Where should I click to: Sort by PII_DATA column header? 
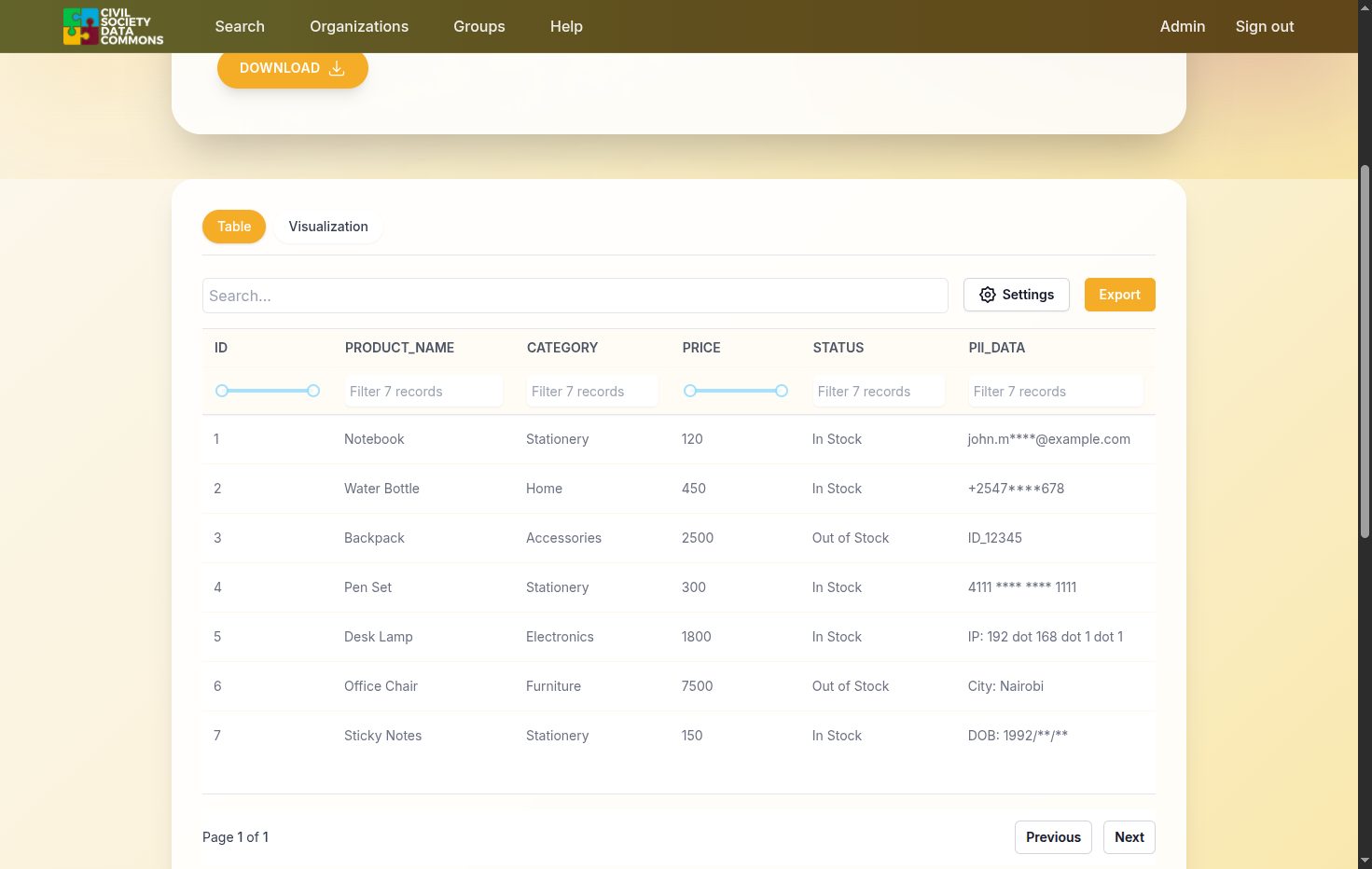point(997,348)
